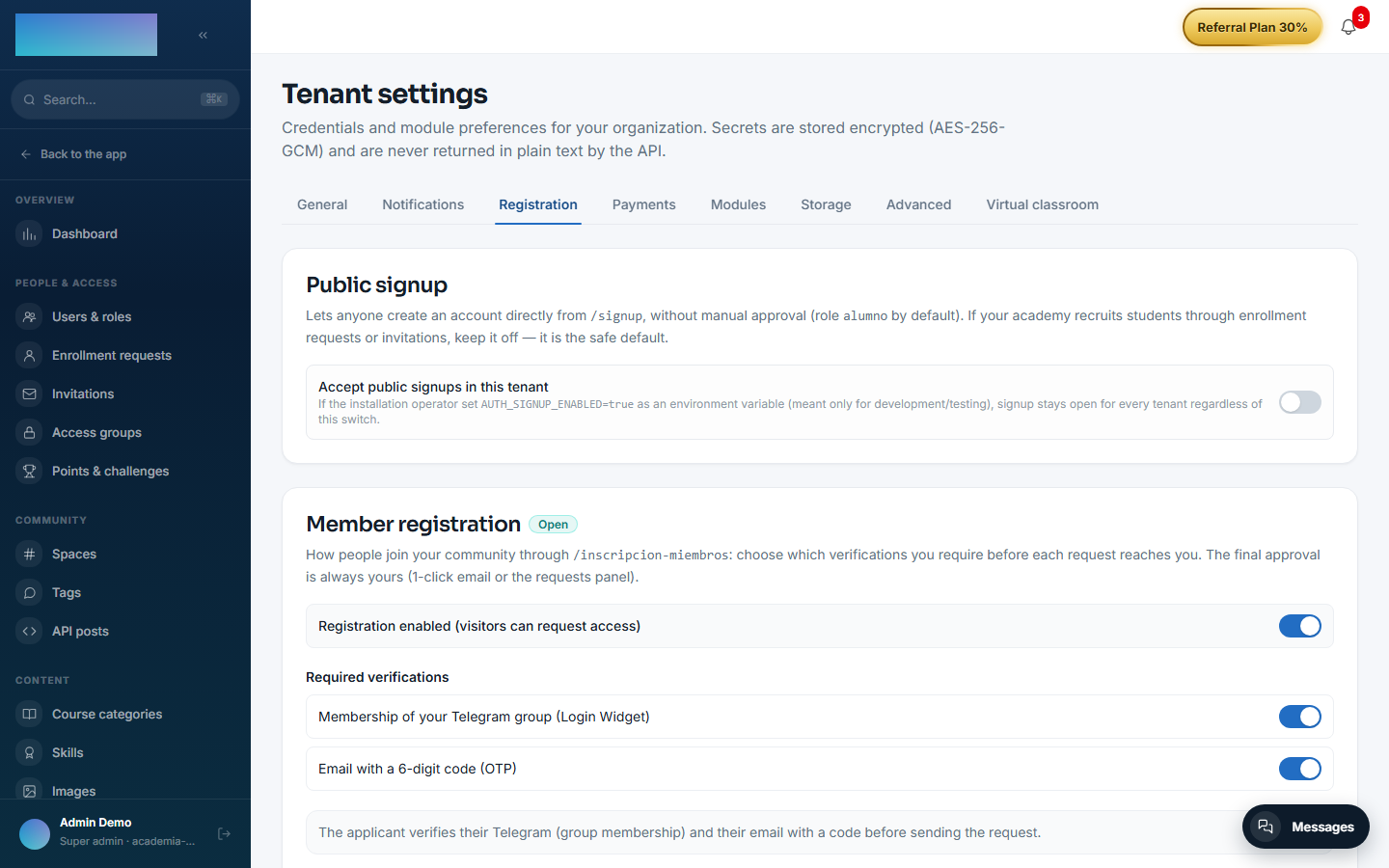Click the Referral Plan 30% button

tap(1252, 27)
